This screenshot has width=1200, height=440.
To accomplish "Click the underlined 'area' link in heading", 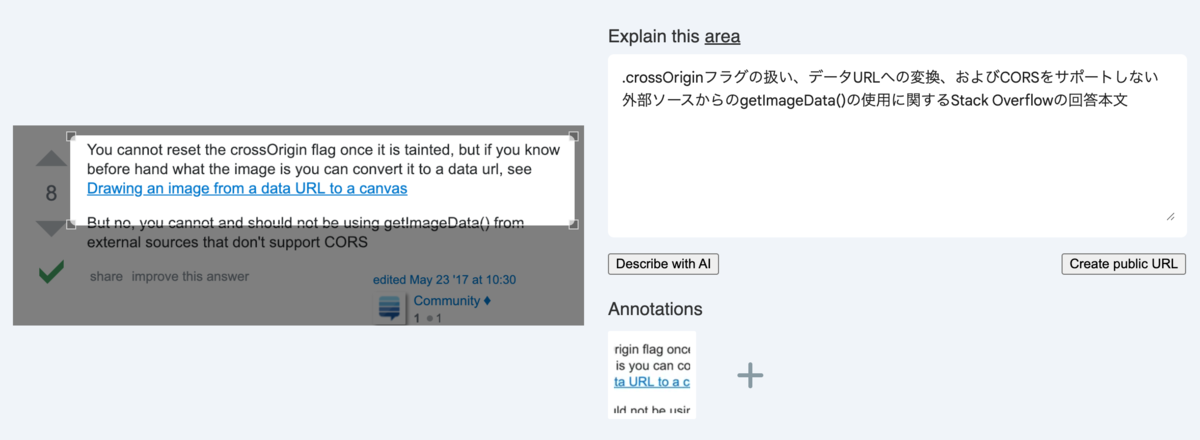I will point(722,37).
